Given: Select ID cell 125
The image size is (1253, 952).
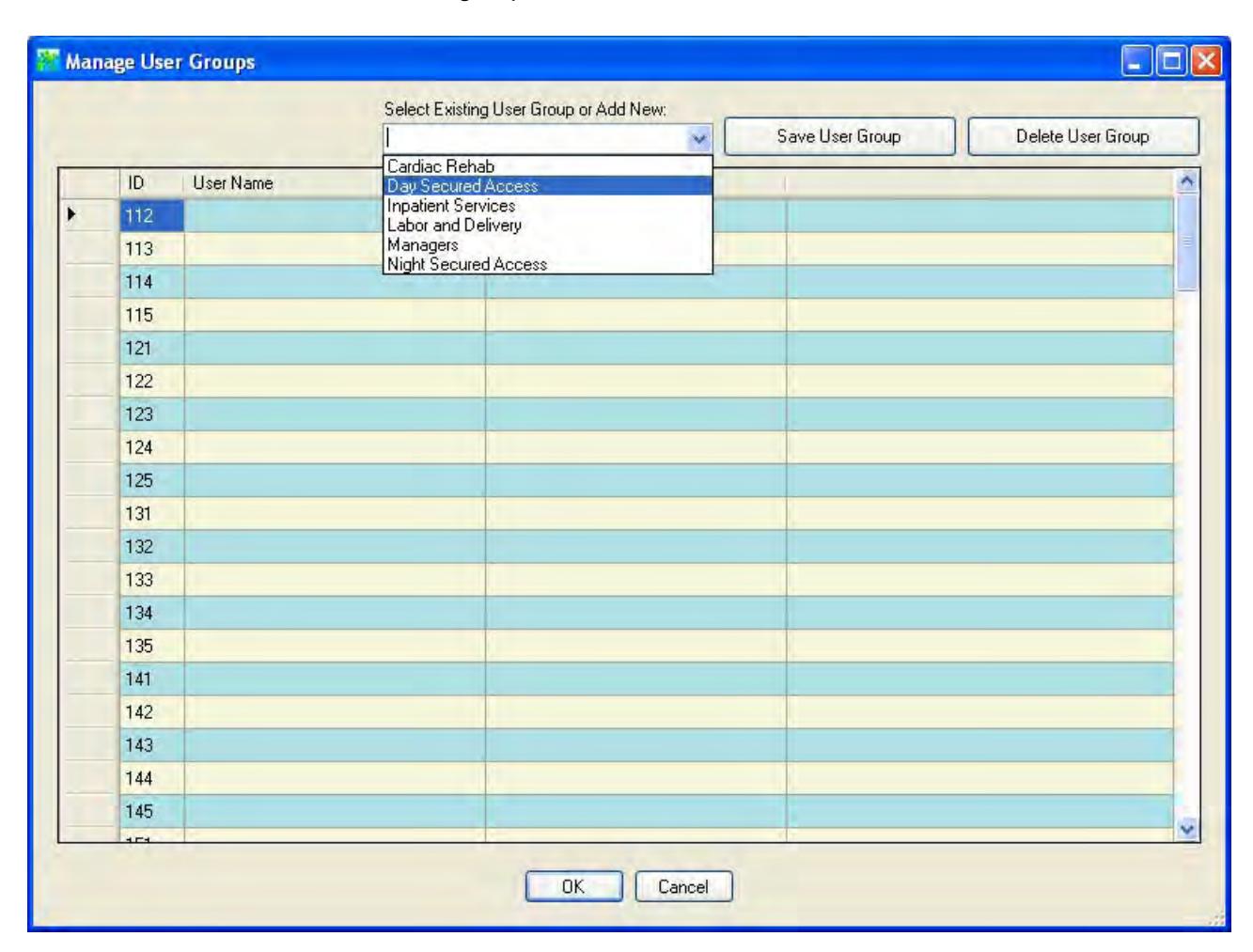Looking at the screenshot, I should (152, 480).
